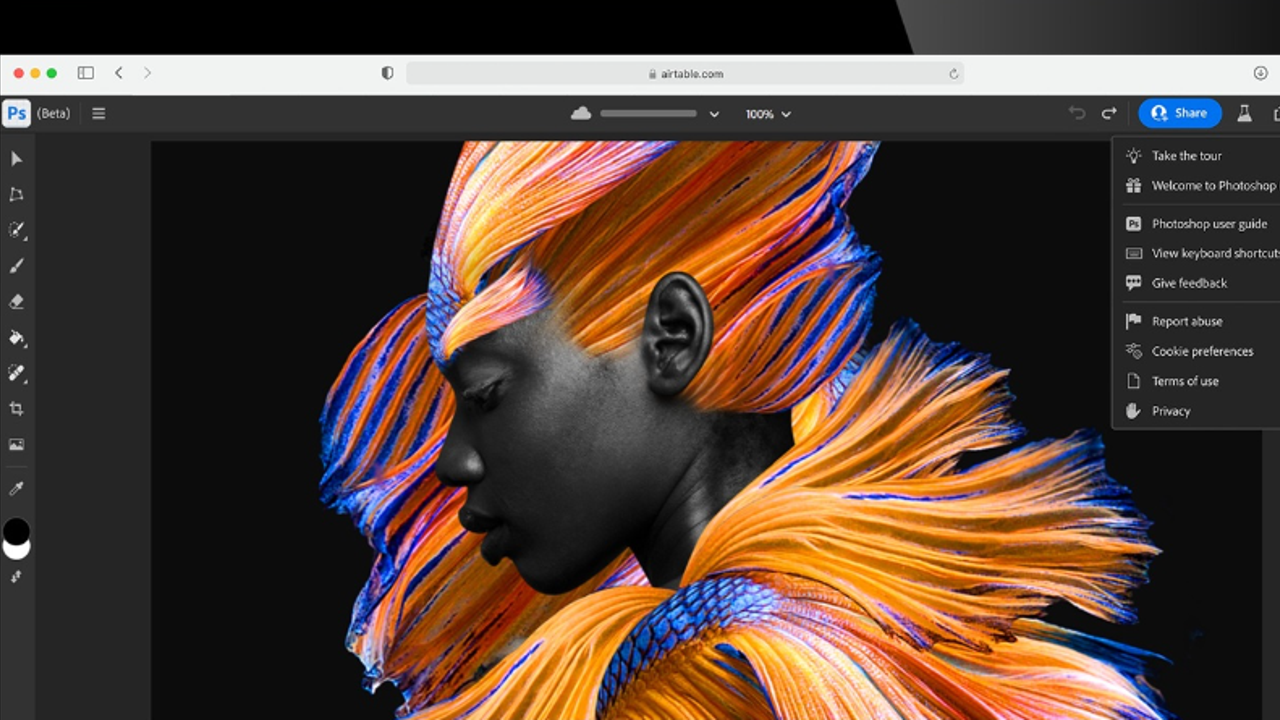Viewport: 1280px width, 720px height.
Task: Toggle the swap foreground and background colors arrows
Action: (16, 576)
